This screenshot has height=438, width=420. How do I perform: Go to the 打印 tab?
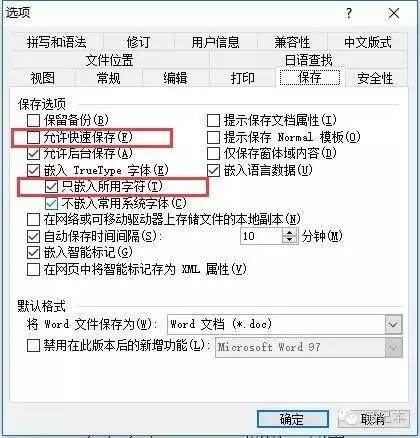coord(242,78)
